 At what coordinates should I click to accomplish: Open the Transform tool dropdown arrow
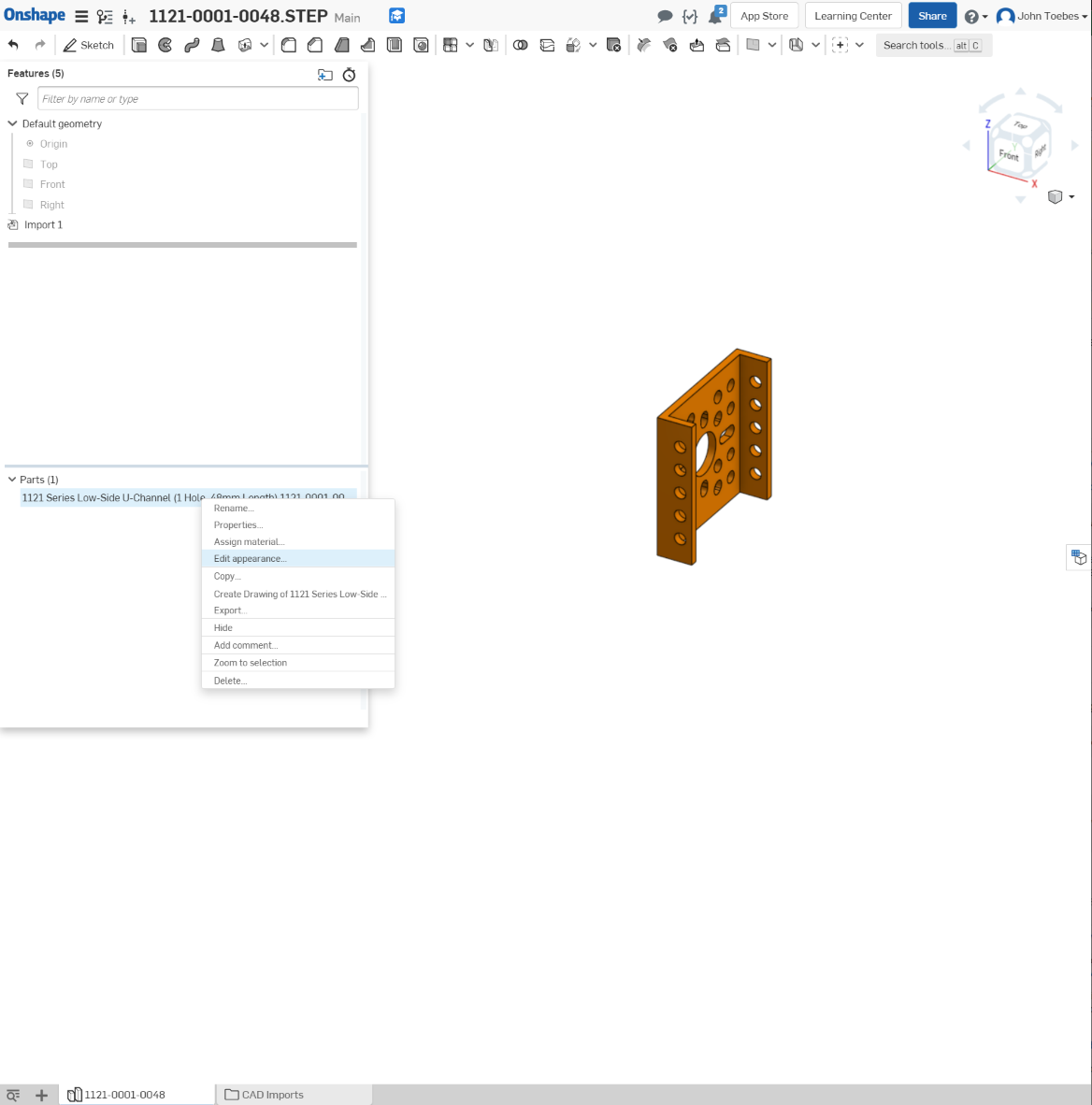pyautogui.click(x=593, y=45)
